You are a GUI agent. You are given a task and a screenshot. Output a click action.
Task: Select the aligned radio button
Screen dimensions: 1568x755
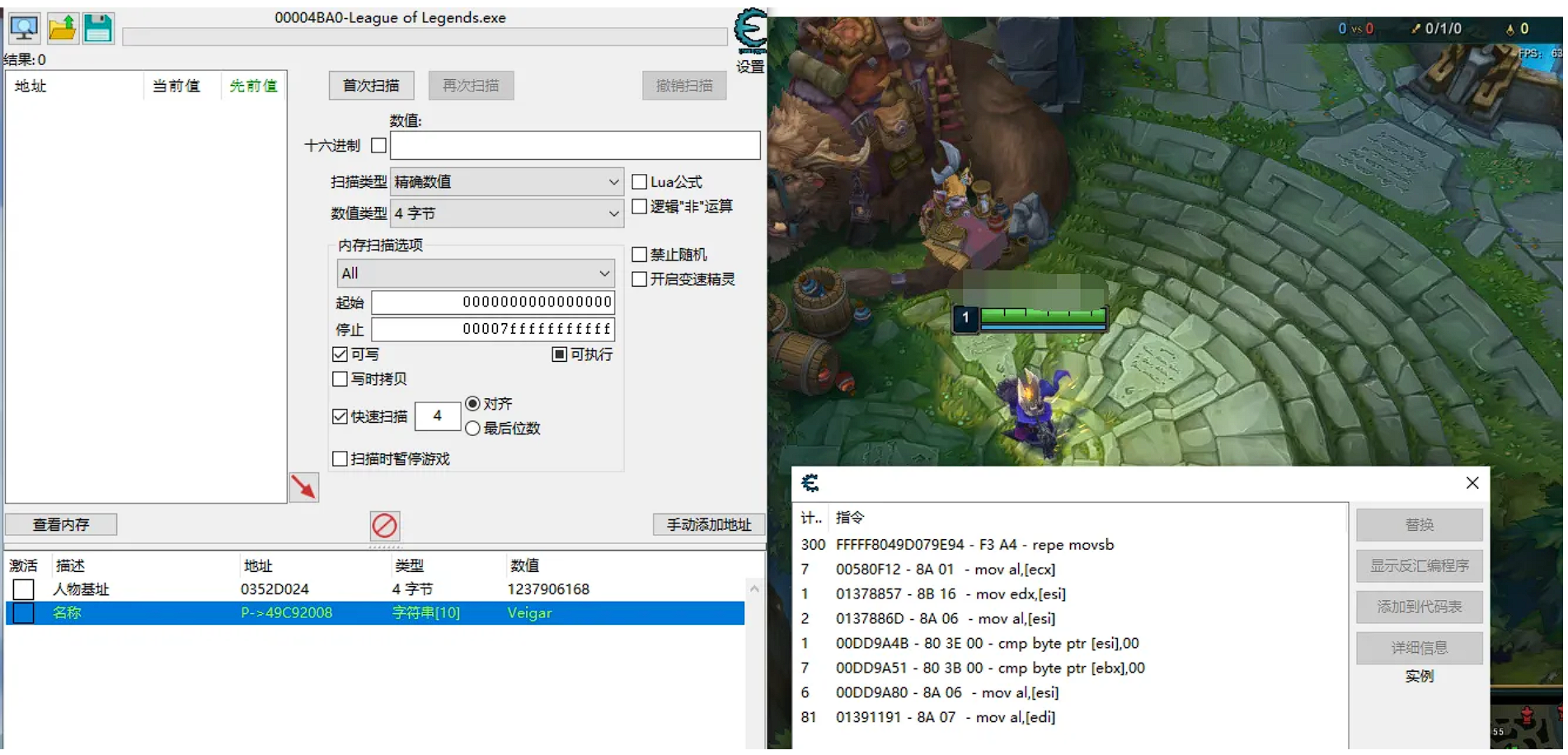click(472, 404)
